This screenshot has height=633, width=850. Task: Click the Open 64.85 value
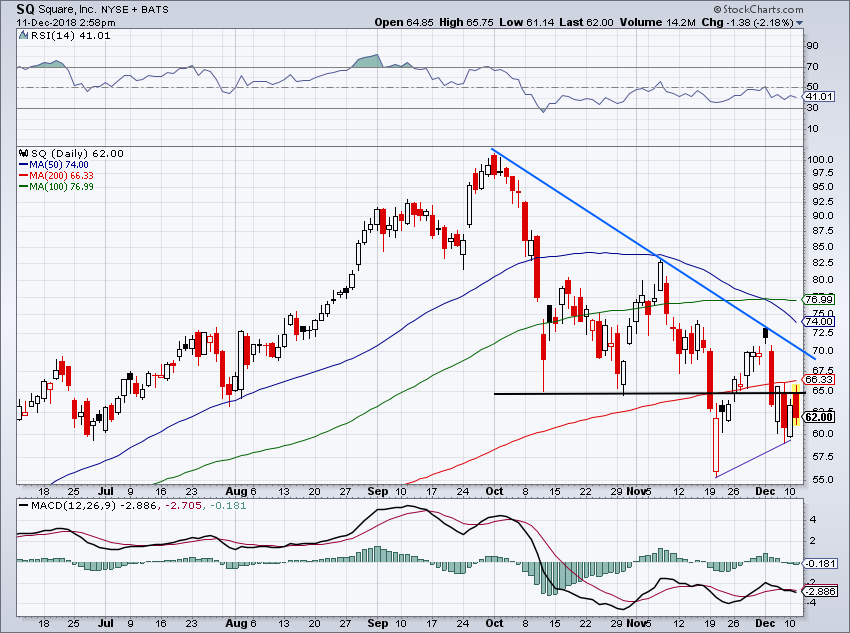[x=404, y=22]
